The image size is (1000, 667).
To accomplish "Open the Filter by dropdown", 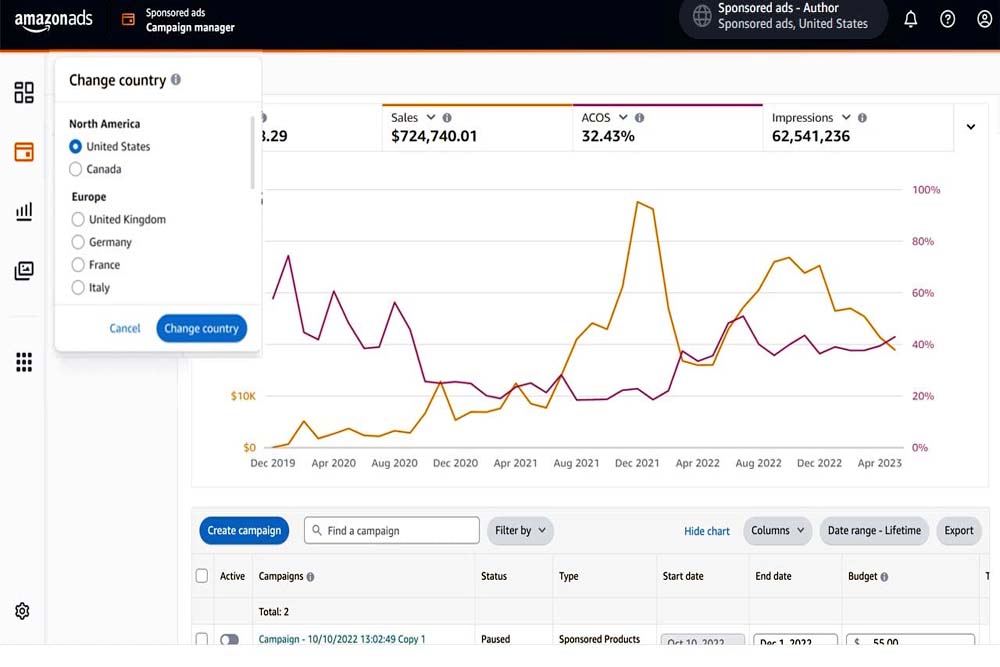I will pos(520,531).
